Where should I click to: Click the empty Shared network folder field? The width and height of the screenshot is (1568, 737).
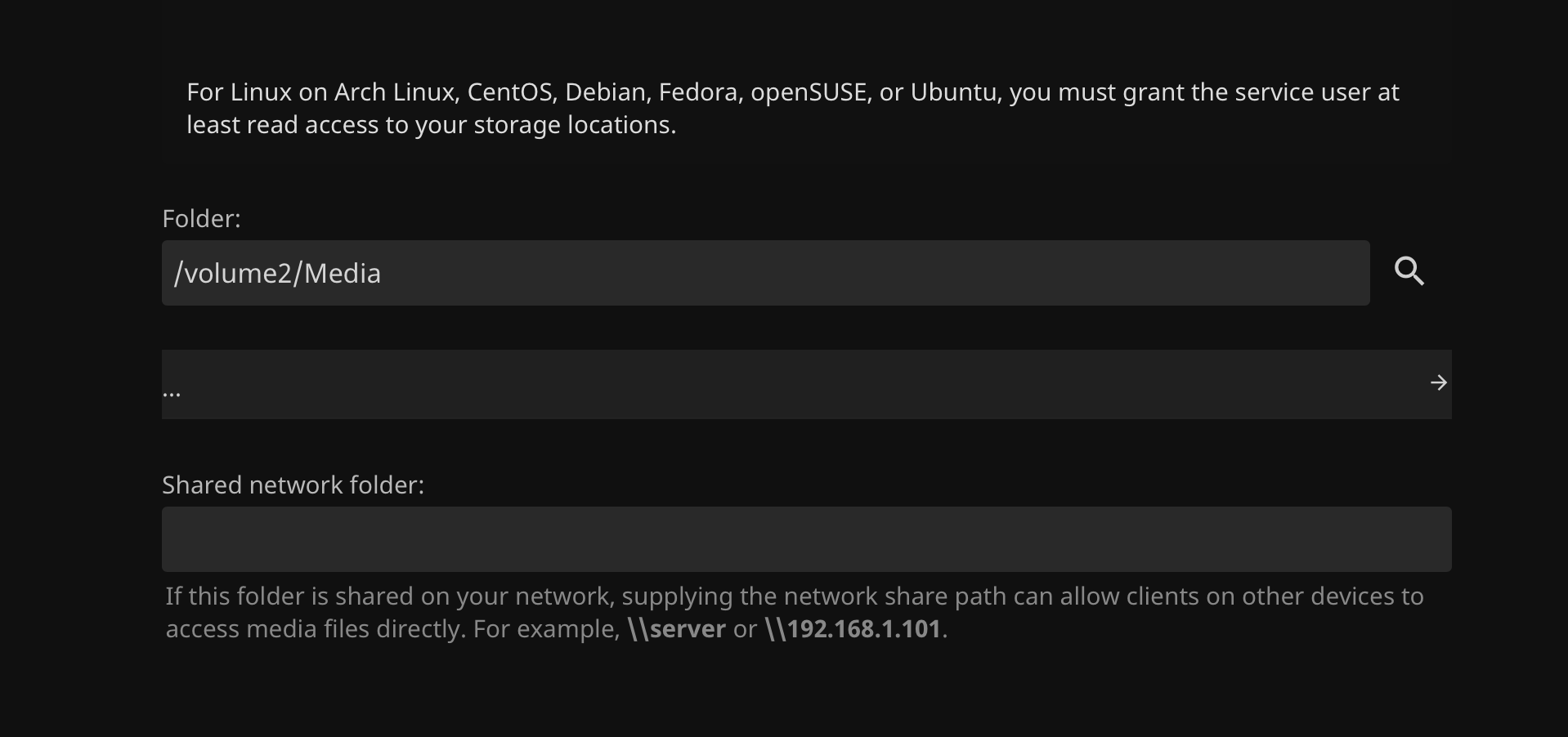(x=806, y=539)
